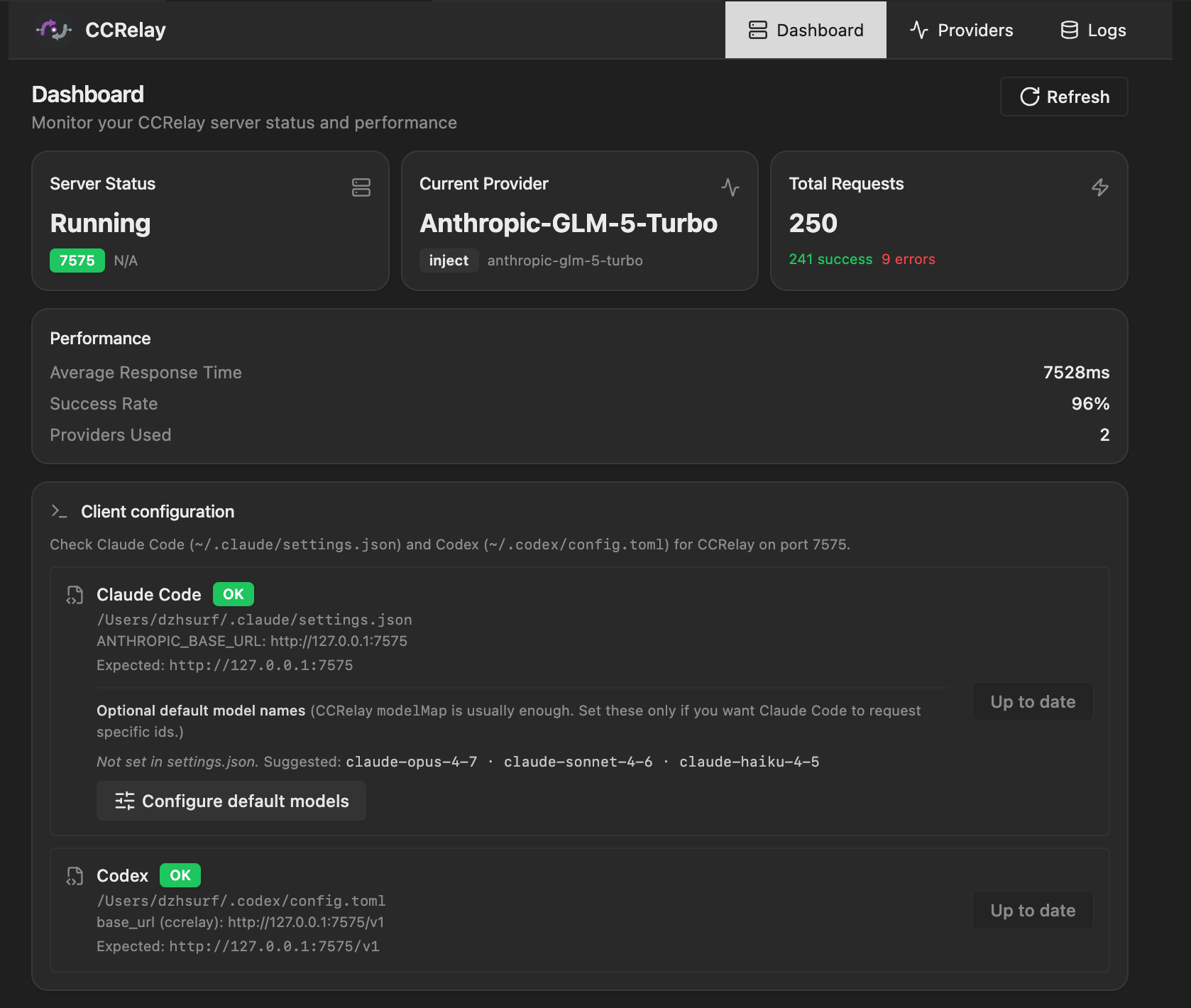
Task: Click the Success Rate label
Action: [x=104, y=404]
